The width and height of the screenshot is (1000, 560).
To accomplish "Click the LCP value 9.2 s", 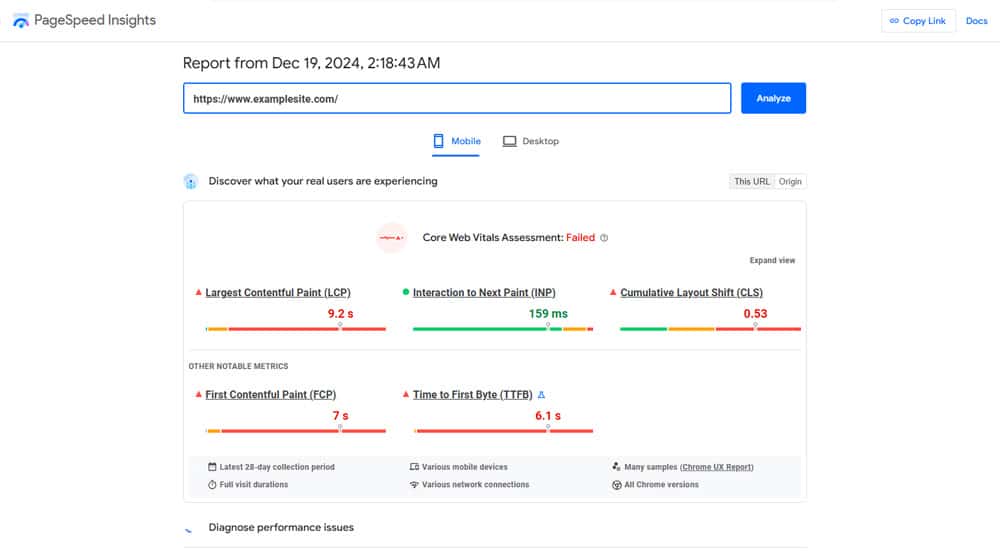I will pyautogui.click(x=340, y=314).
